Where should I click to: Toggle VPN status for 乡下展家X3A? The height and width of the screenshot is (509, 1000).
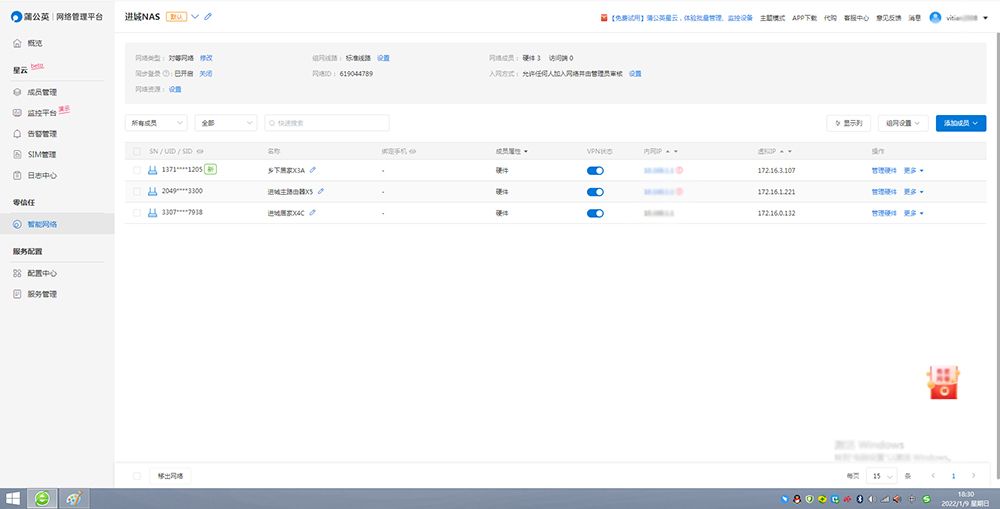[x=595, y=171]
